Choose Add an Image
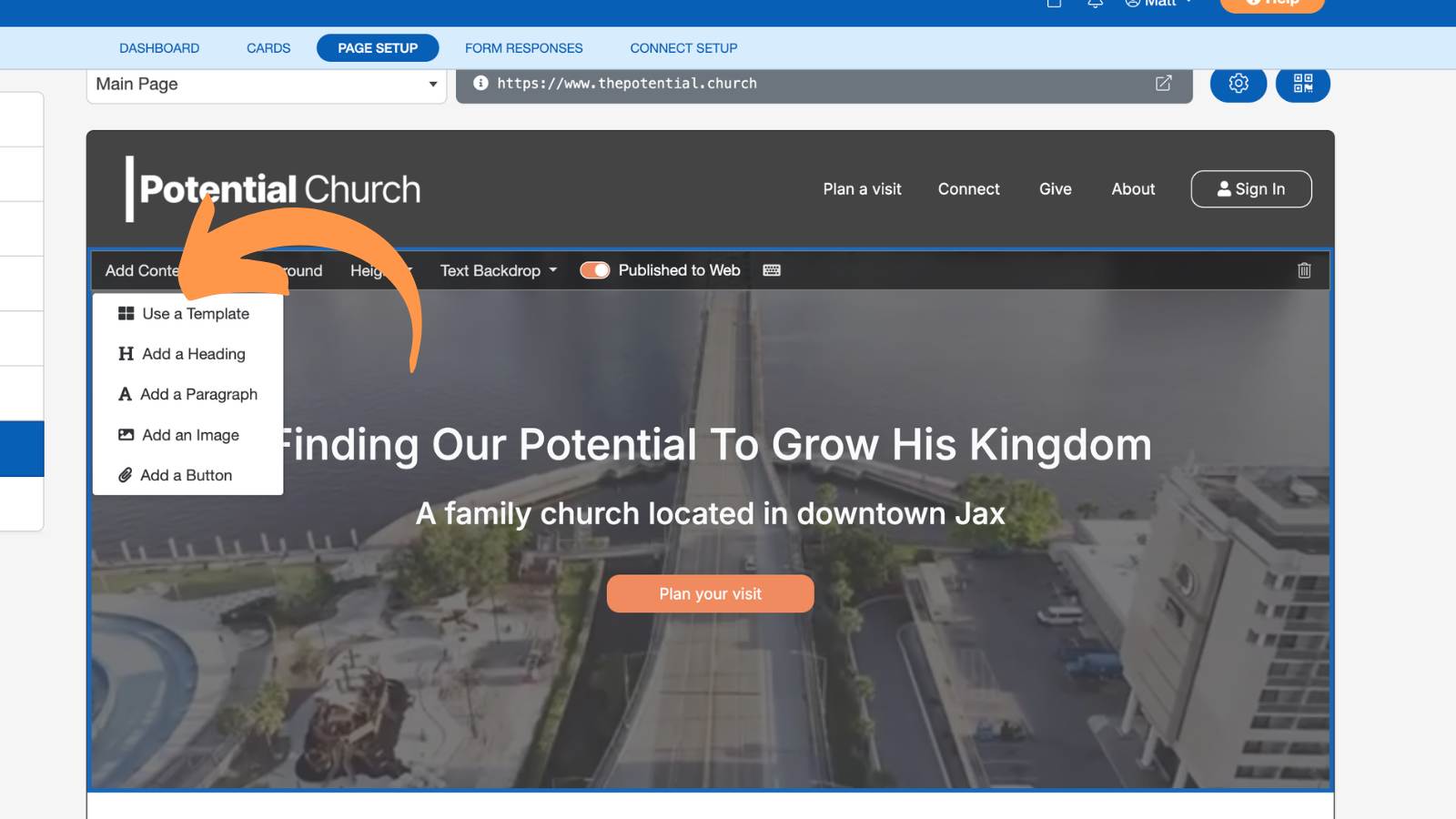The height and width of the screenshot is (819, 1456). 187,435
